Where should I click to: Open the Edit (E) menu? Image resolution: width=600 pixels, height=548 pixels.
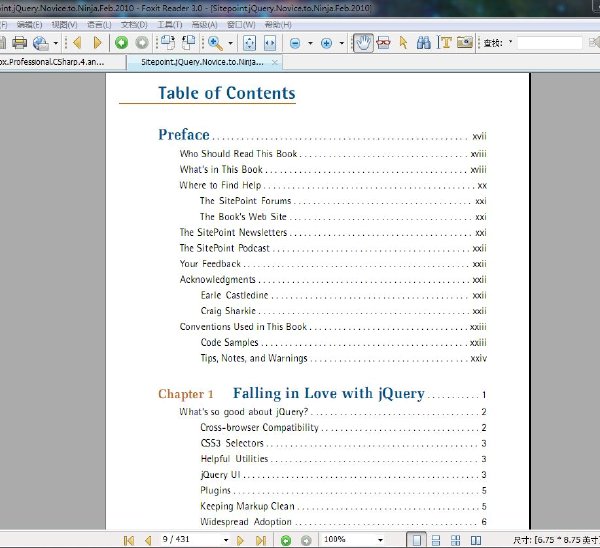(x=29, y=25)
